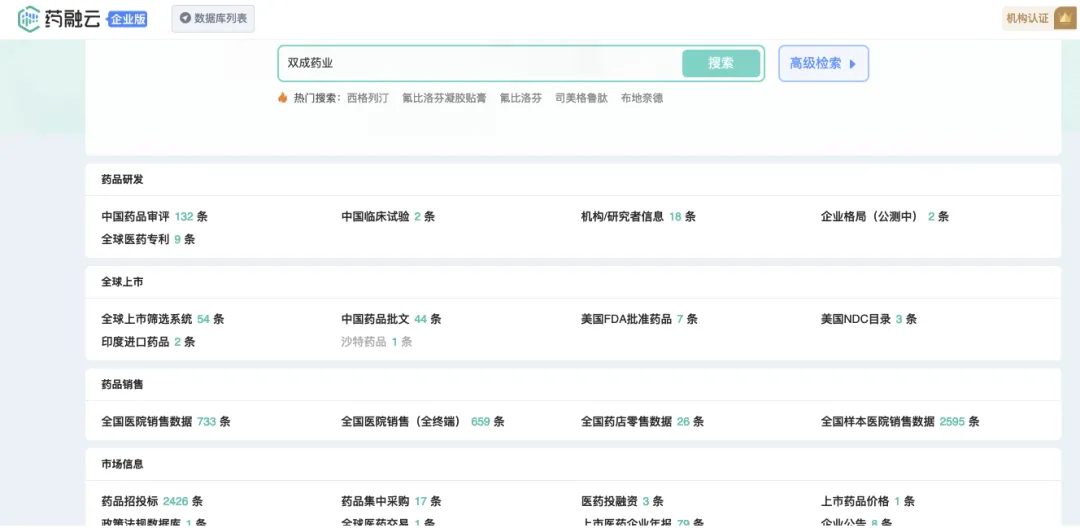Click the search input containing 双成药业
This screenshot has height=528, width=1080.
tap(480, 63)
